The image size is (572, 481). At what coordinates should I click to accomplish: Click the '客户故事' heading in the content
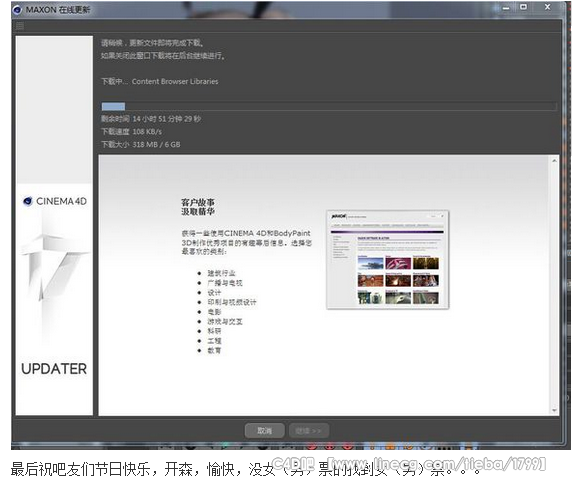pos(198,202)
